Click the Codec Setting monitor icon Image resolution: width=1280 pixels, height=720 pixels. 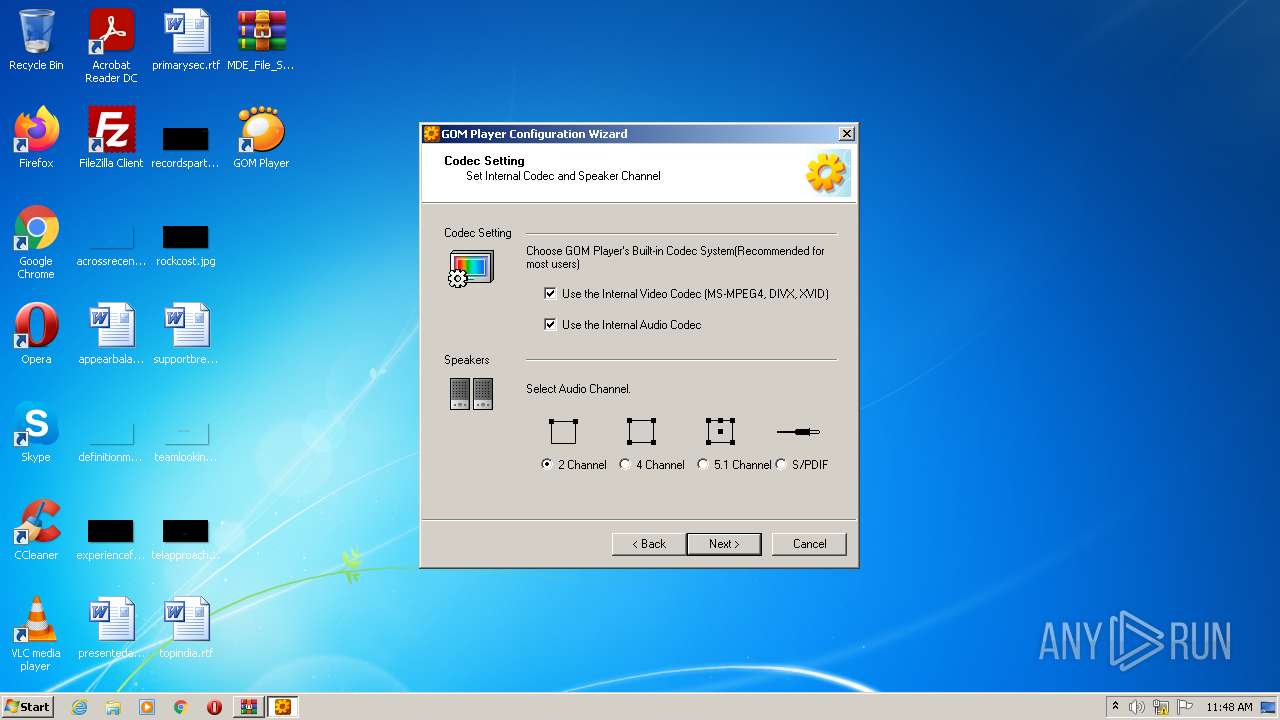[471, 269]
